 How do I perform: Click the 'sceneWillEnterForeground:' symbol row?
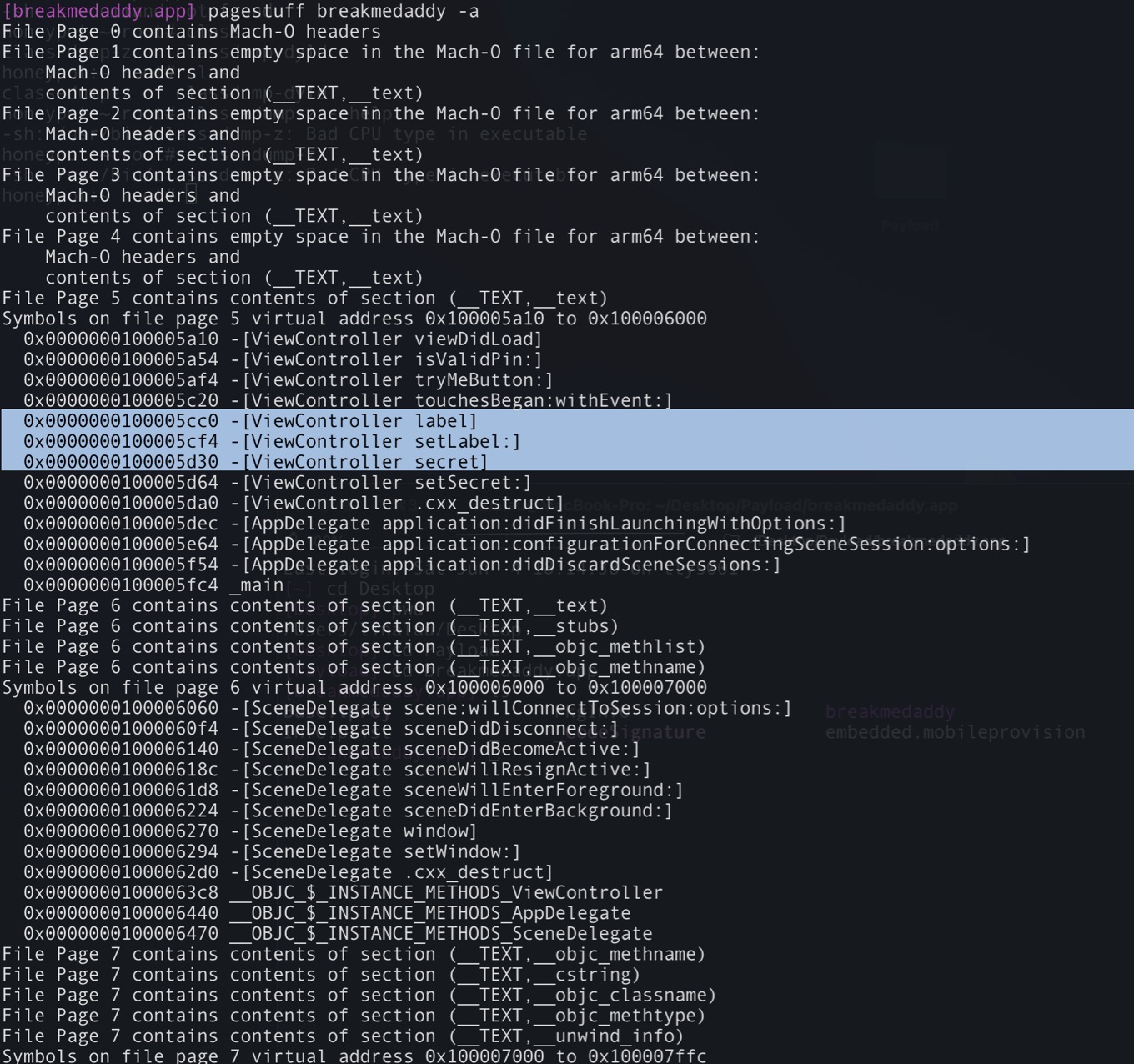pyautogui.click(x=354, y=790)
